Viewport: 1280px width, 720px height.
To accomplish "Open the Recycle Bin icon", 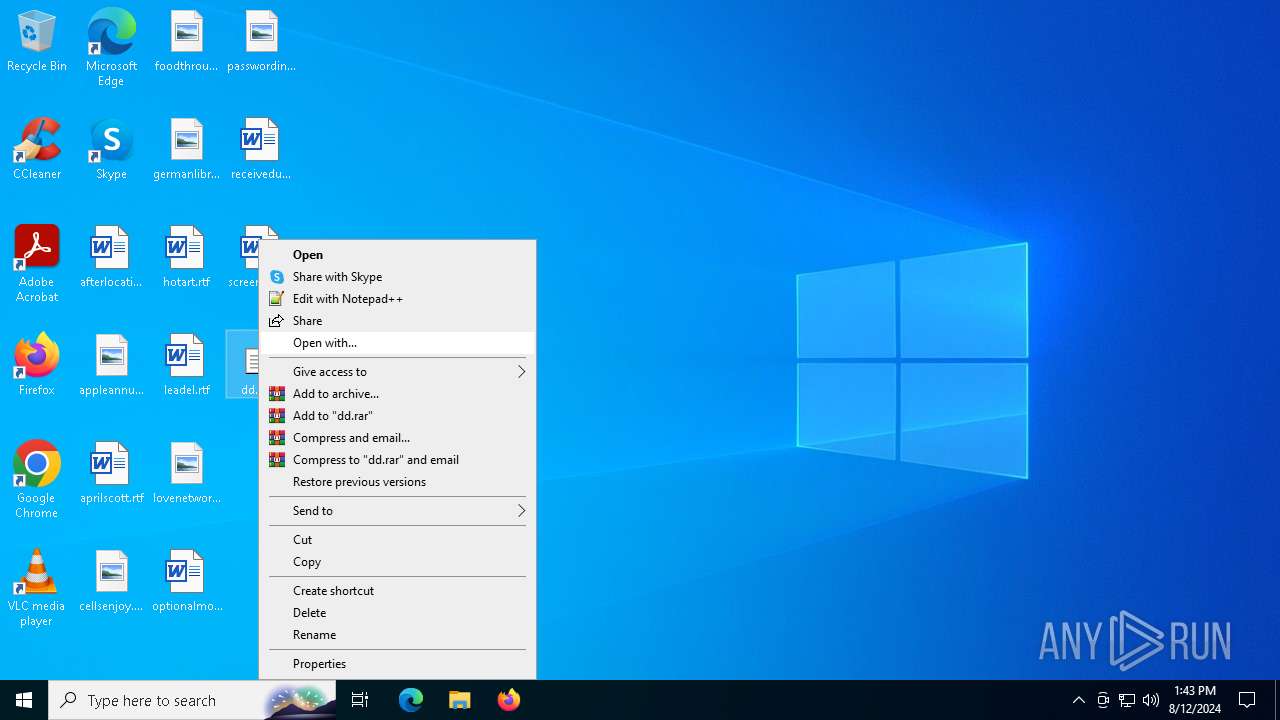I will coord(37,41).
